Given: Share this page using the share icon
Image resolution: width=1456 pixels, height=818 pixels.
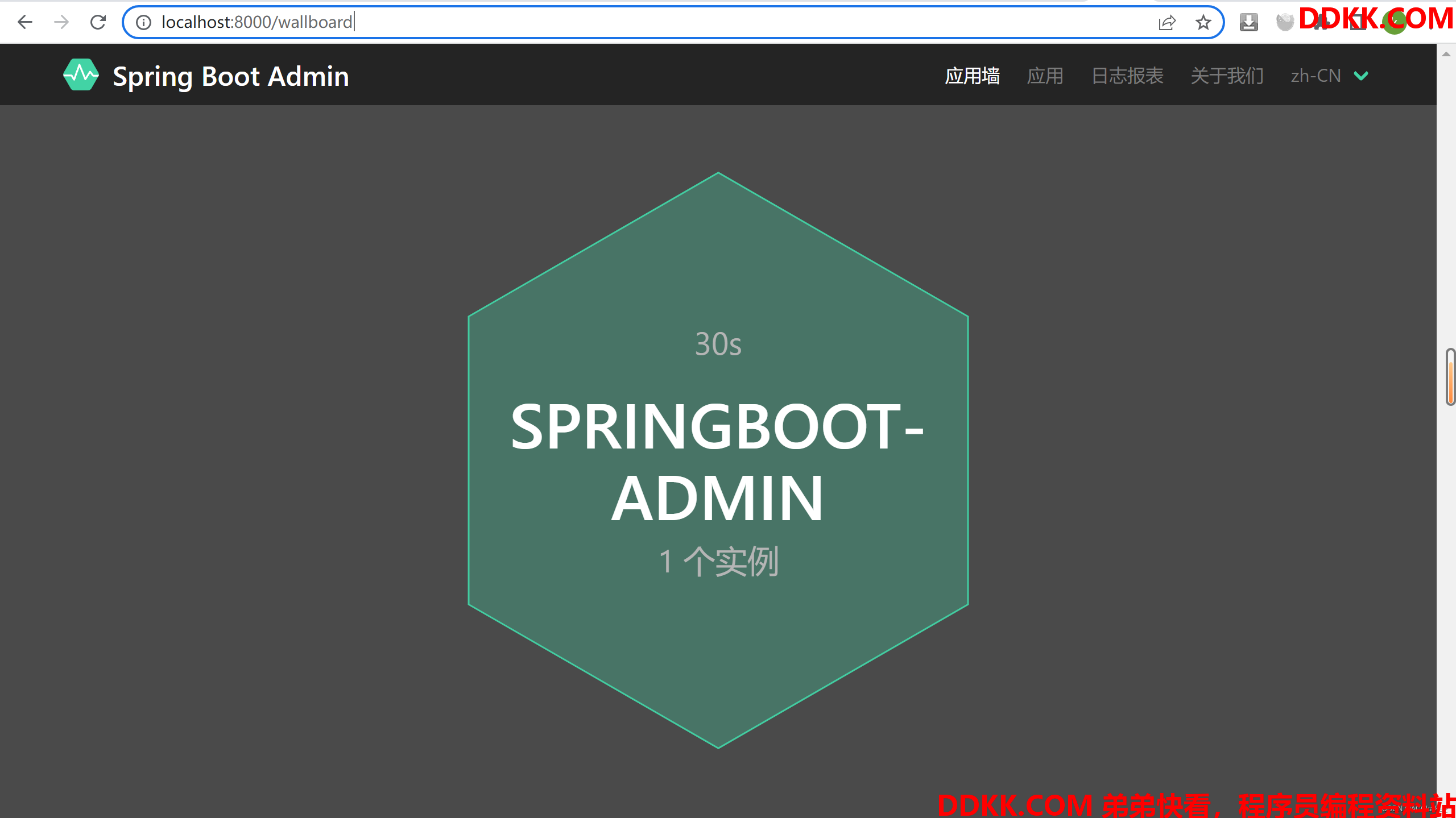Looking at the screenshot, I should tap(1167, 22).
